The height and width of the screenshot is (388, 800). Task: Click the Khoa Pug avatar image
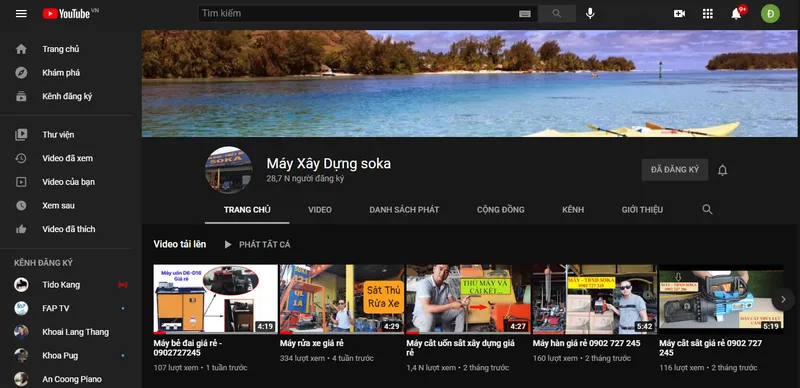coord(21,355)
